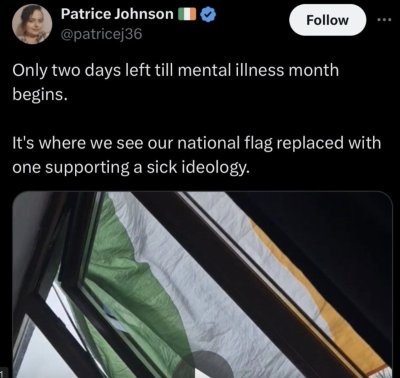Follow Patrice Johnson's account
The height and width of the screenshot is (378, 400).
pos(328,20)
